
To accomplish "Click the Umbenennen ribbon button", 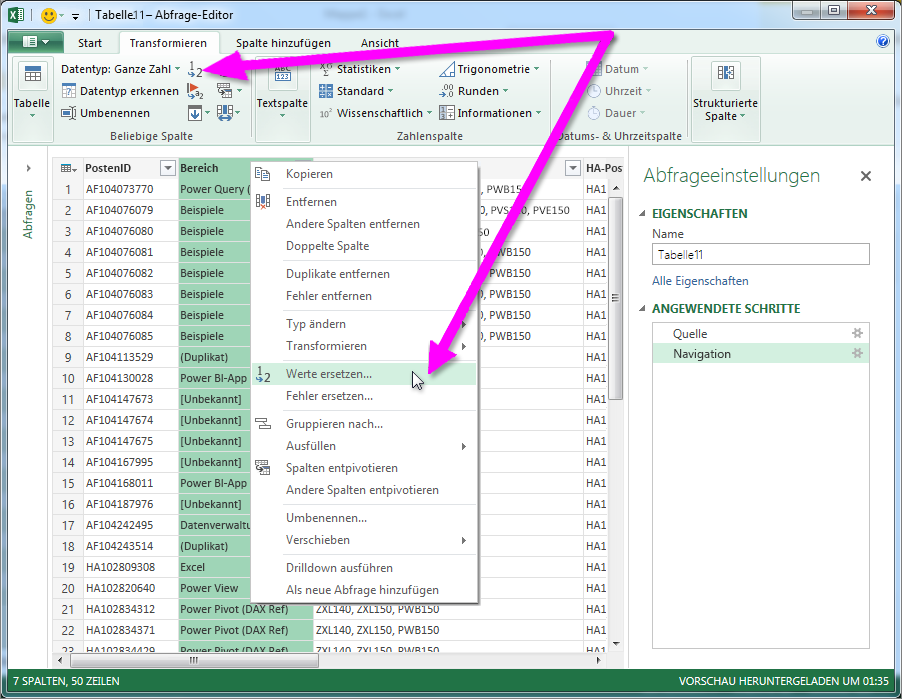I will [x=106, y=113].
